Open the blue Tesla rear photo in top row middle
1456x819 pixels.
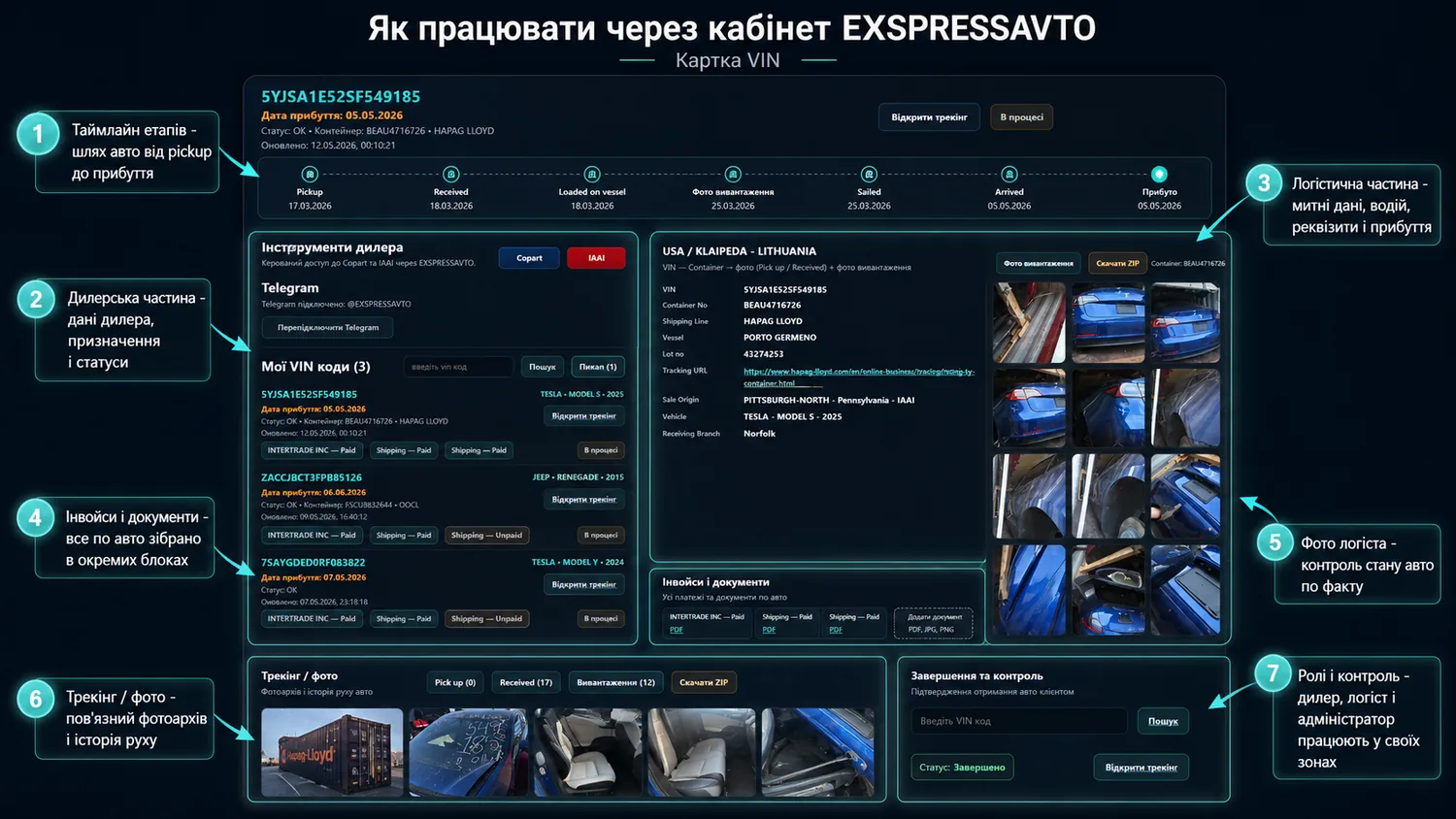pos(1109,323)
